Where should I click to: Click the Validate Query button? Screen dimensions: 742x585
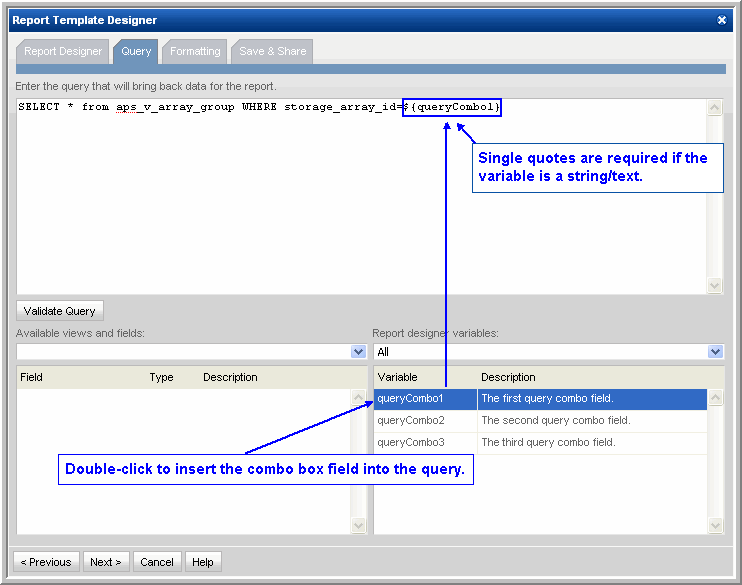point(60,311)
